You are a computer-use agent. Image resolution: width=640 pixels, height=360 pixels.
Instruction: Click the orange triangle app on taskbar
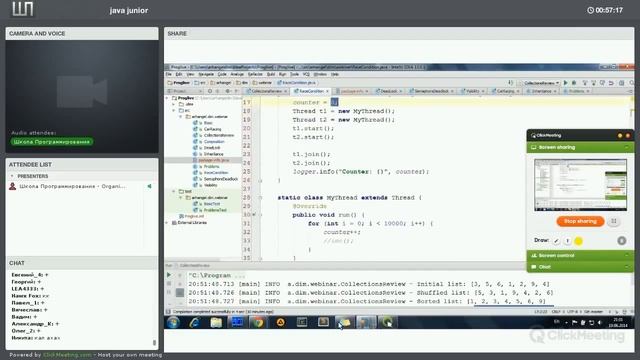[280, 322]
